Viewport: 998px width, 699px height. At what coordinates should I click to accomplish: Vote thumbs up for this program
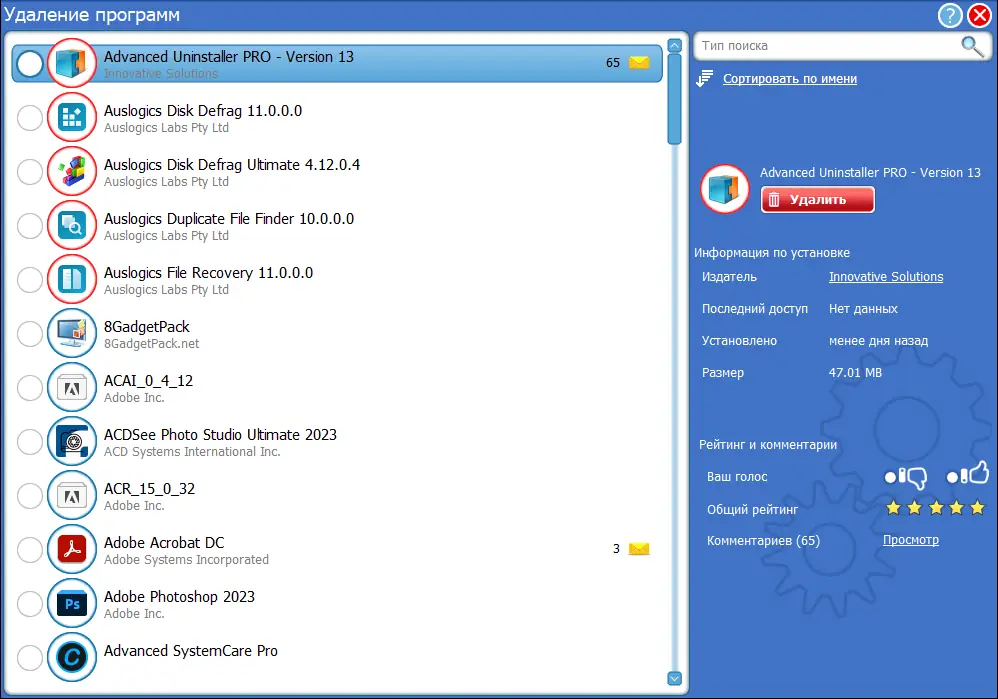point(968,474)
